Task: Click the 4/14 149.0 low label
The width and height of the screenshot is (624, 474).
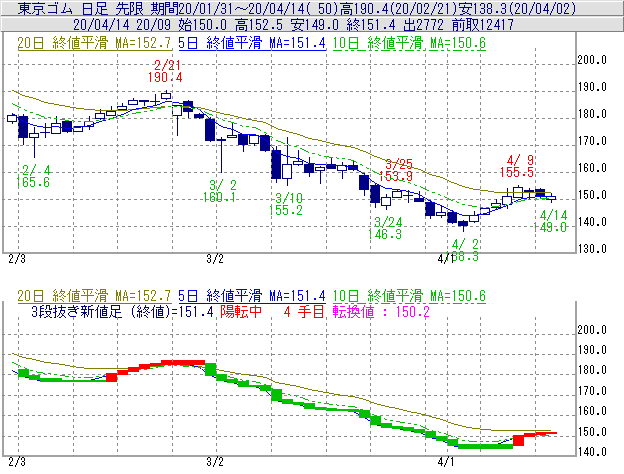Action: (x=550, y=221)
